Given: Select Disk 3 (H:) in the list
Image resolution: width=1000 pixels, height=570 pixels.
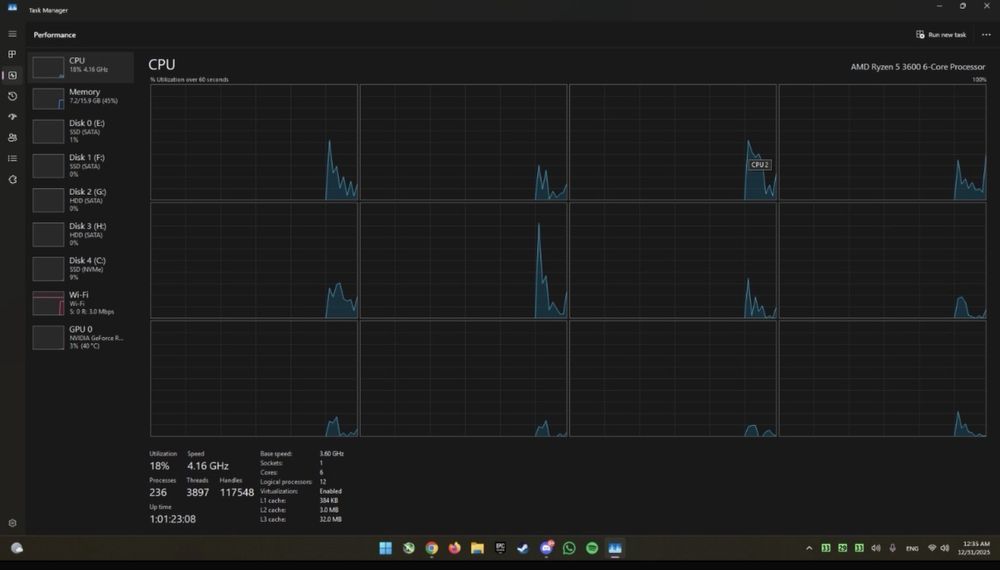Looking at the screenshot, I should tap(81, 235).
